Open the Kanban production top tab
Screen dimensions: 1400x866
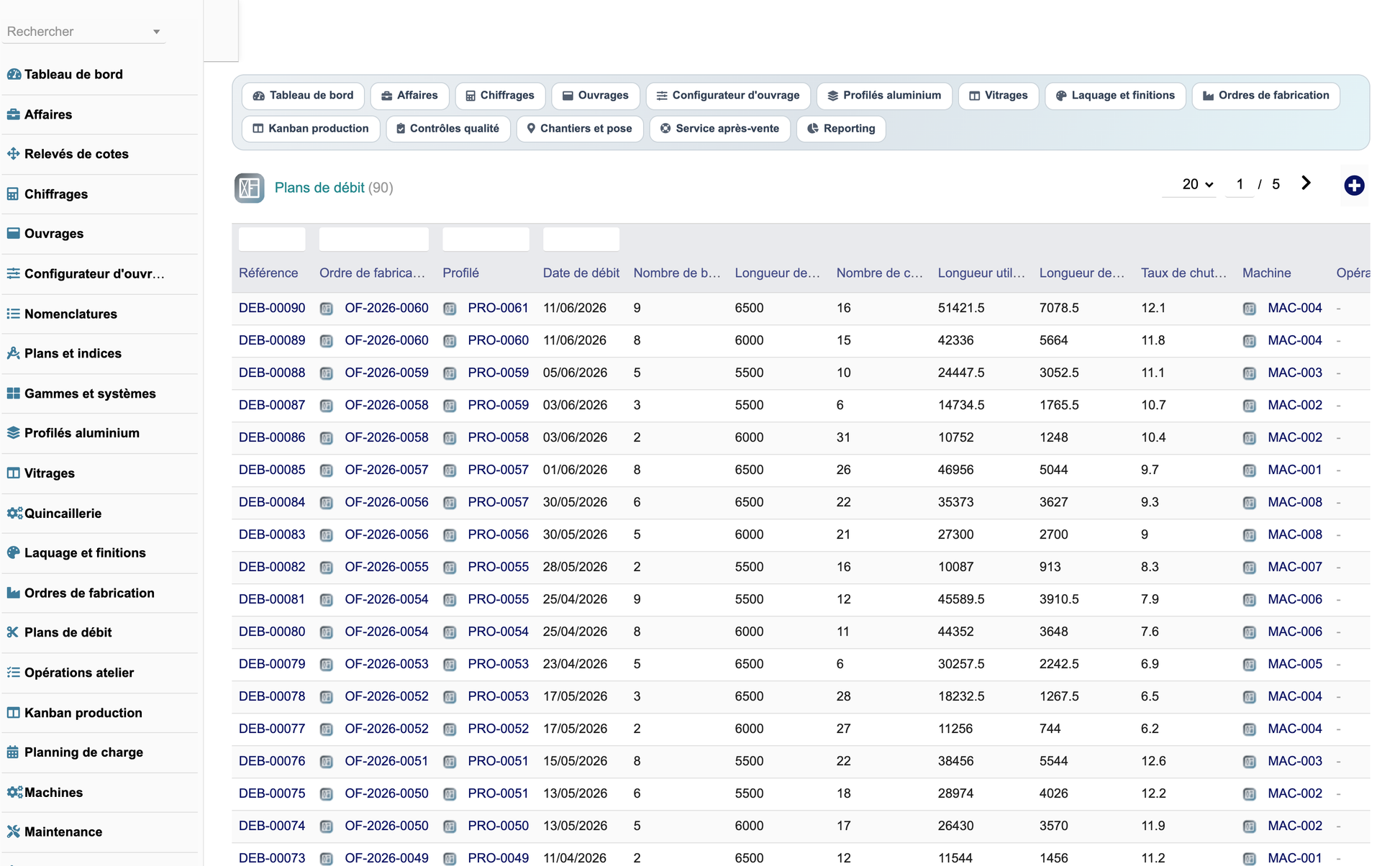point(311,129)
